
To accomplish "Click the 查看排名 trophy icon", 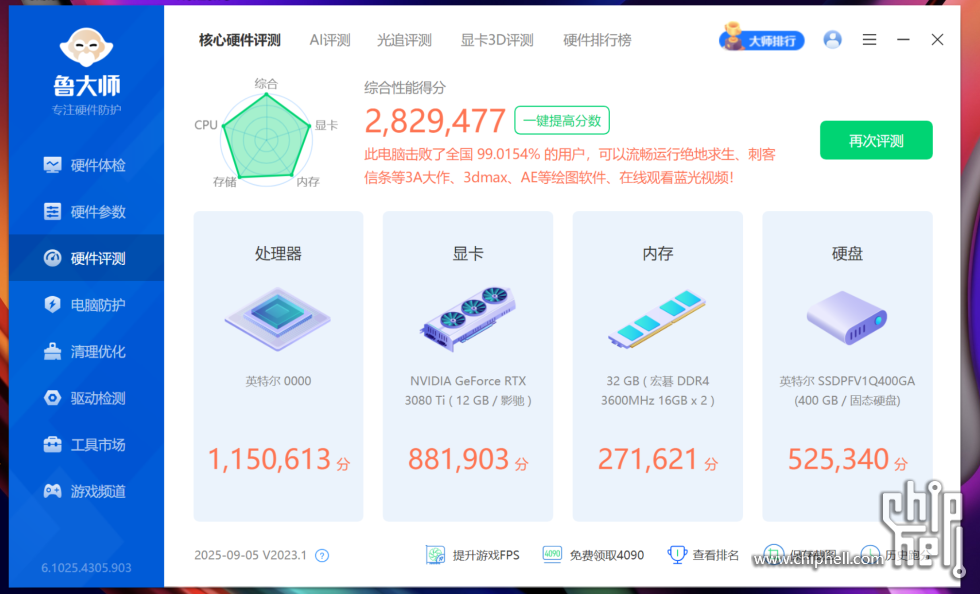I will click(677, 555).
